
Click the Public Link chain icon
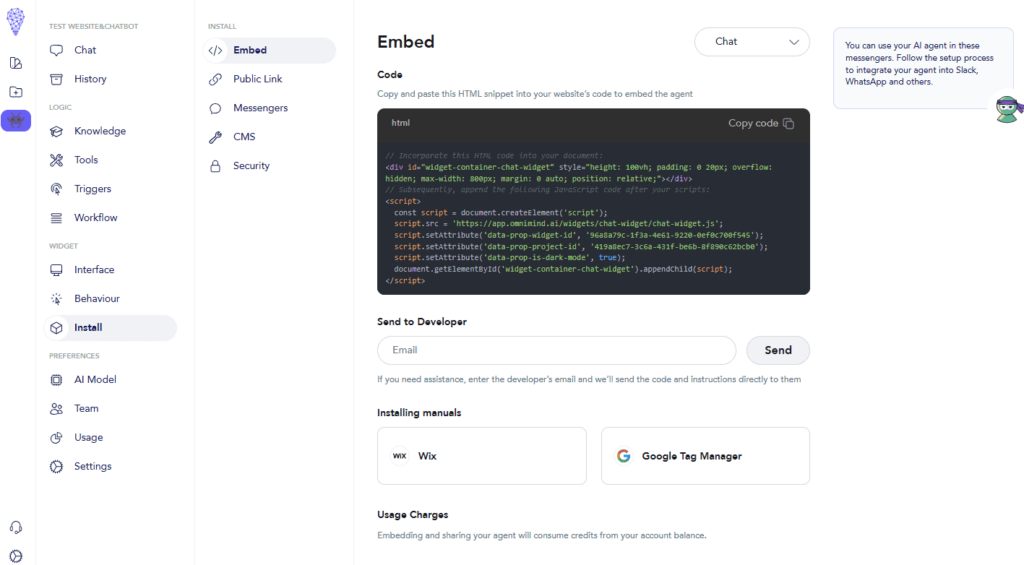(215, 79)
